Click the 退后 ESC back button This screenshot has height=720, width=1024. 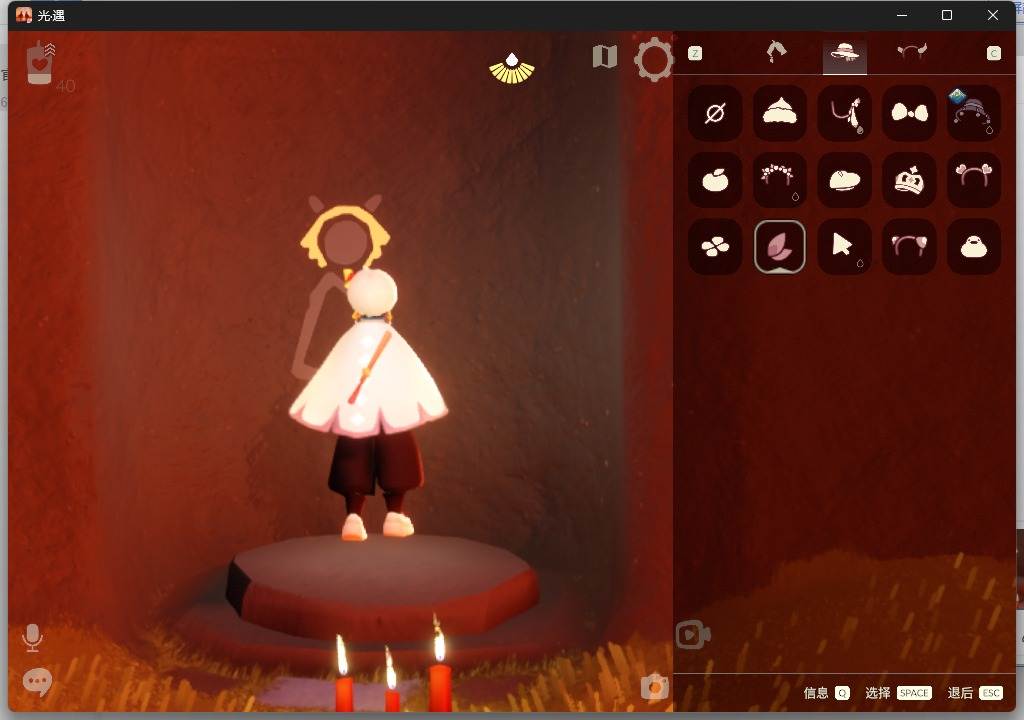[975, 693]
